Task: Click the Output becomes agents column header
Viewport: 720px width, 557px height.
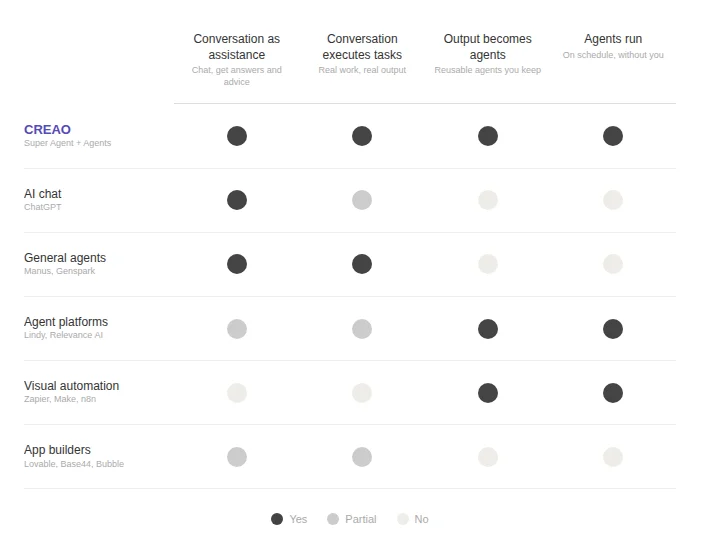Action: pyautogui.click(x=488, y=46)
